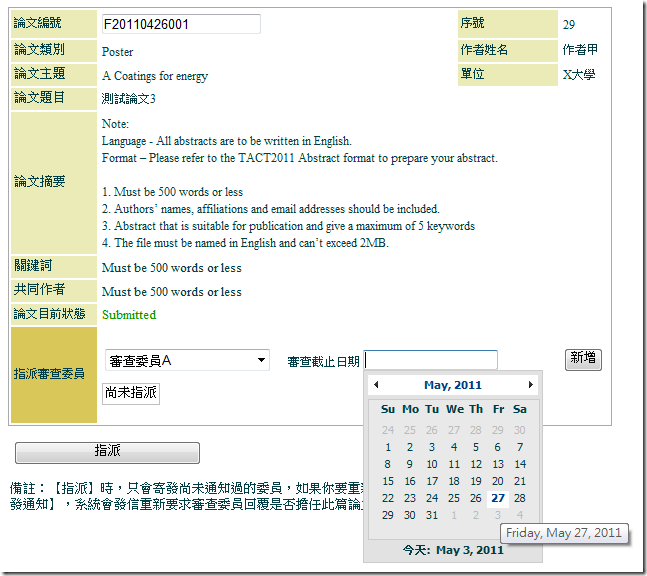Click today link 今天: May 3, 2011
This screenshot has width=647, height=576.
point(453,550)
